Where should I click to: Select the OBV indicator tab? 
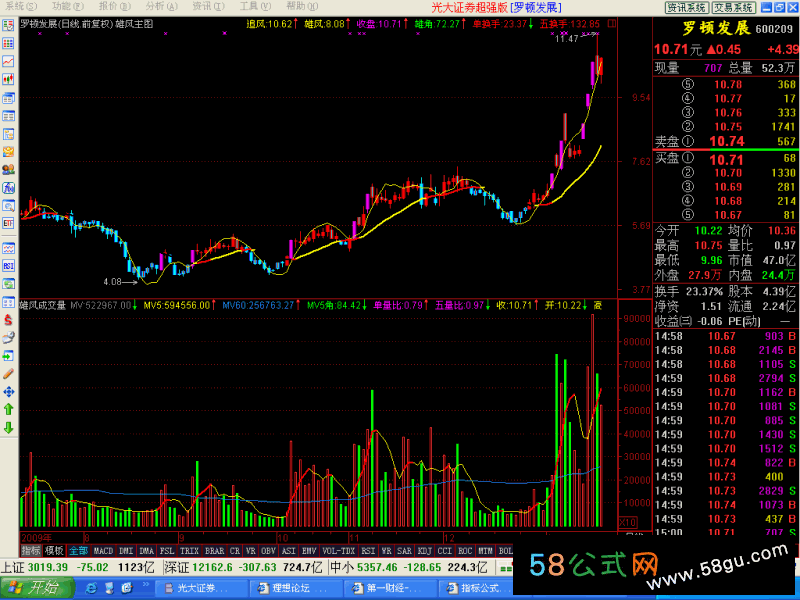click(268, 551)
